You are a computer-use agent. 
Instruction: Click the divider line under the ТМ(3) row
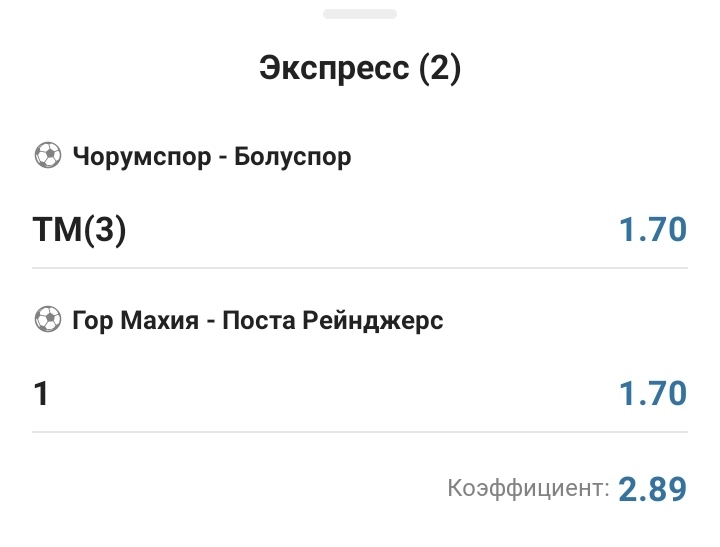360,268
